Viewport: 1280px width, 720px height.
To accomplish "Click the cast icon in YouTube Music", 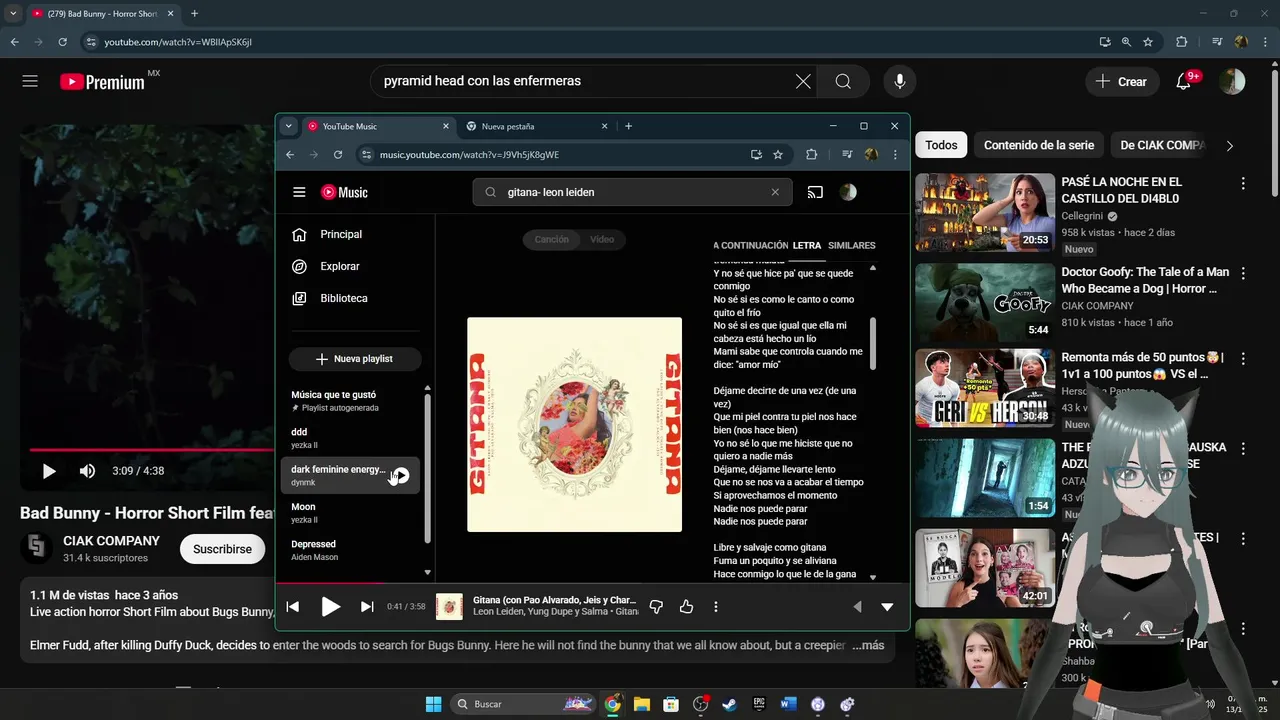I will (815, 192).
